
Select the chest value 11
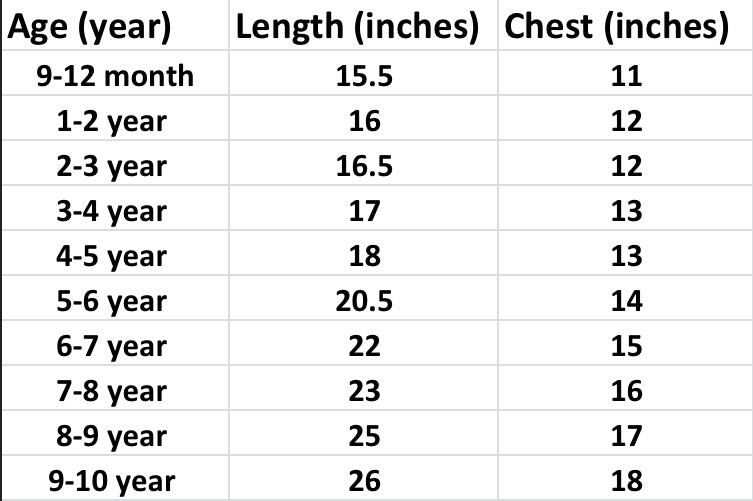(x=626, y=73)
